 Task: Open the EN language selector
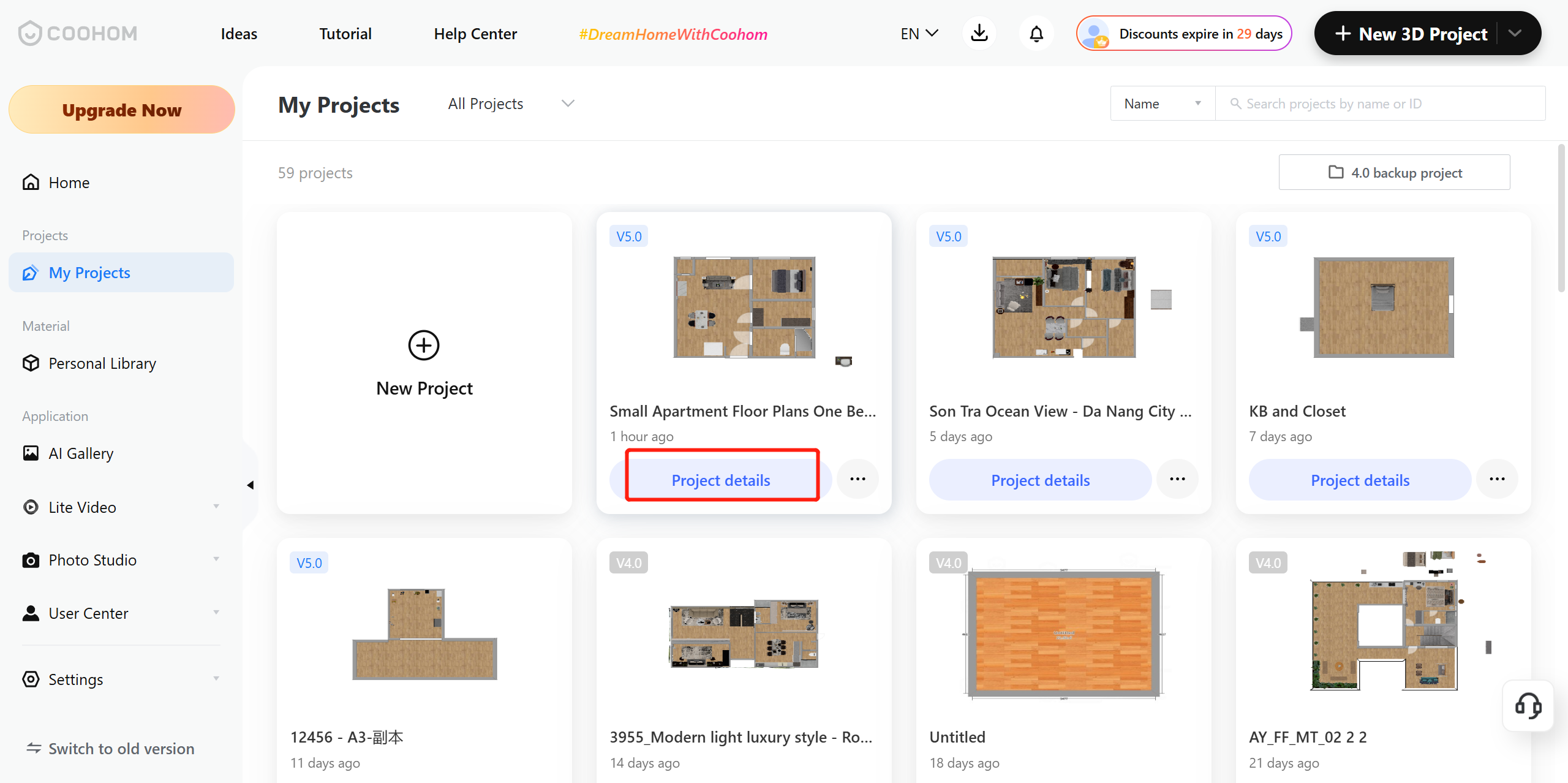(x=919, y=34)
